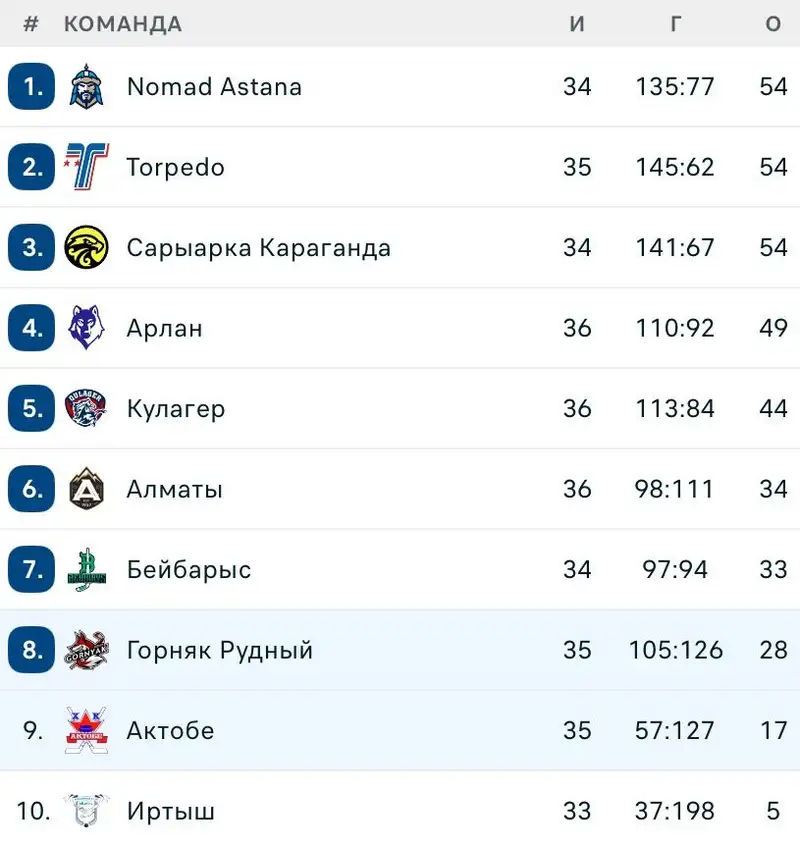800x841 pixels.
Task: Click the Алматы team logo
Action: pyautogui.click(x=86, y=489)
